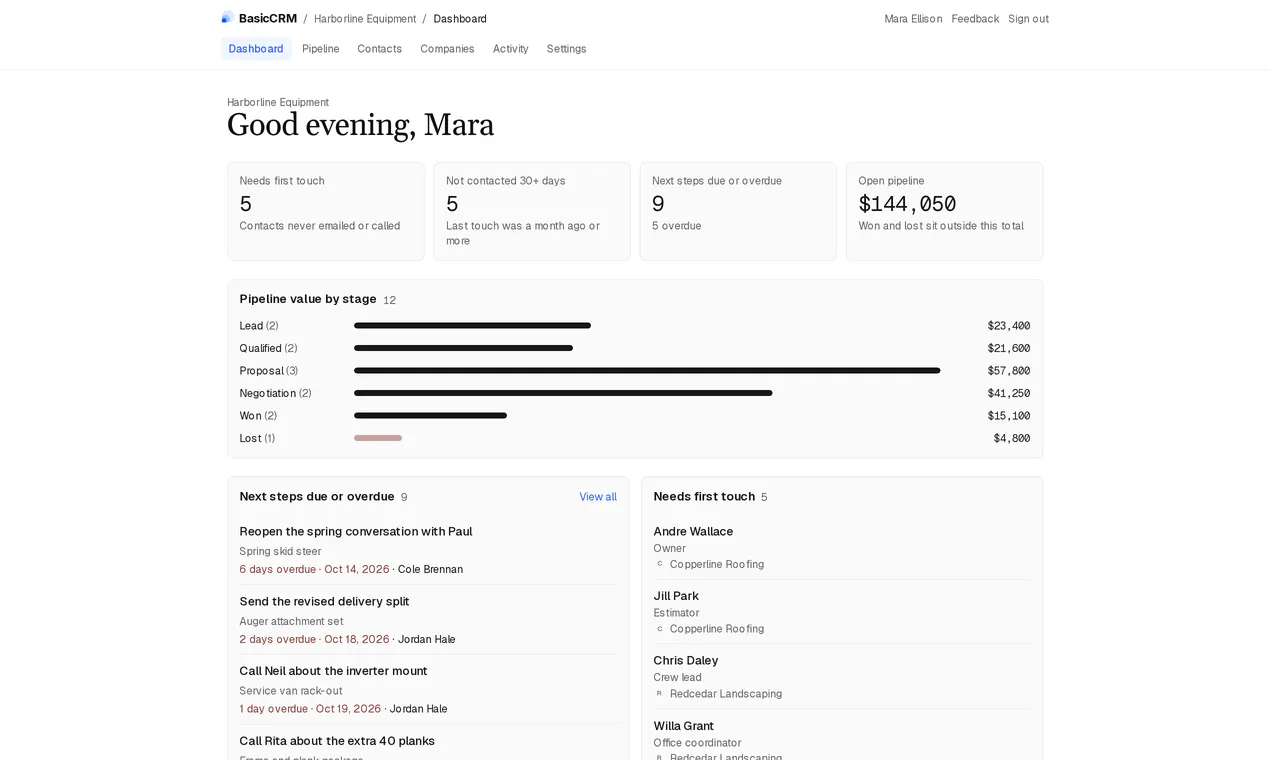Viewport: 1270px width, 760px height.
Task: Click Copperline Roofing icon under Jill Park
Action: (x=659, y=630)
